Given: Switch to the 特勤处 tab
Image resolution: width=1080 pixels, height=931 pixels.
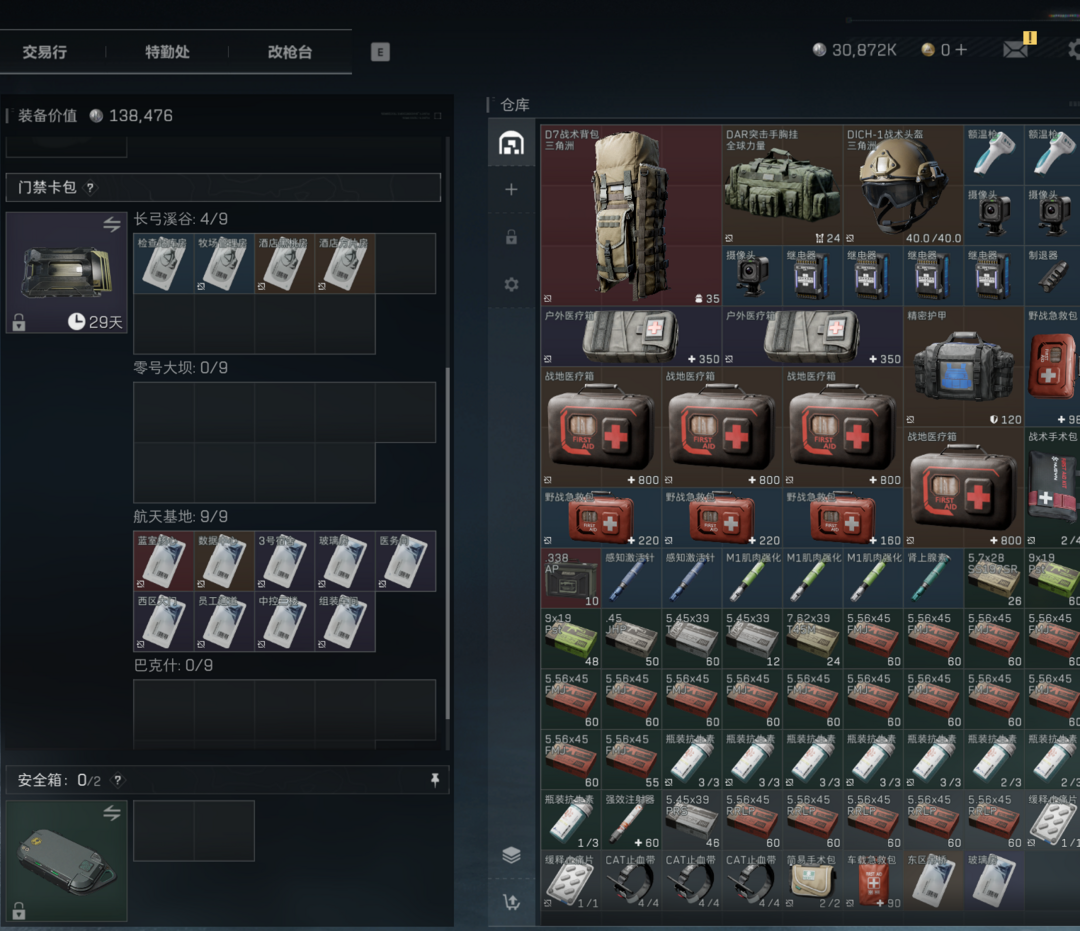Looking at the screenshot, I should click(167, 52).
